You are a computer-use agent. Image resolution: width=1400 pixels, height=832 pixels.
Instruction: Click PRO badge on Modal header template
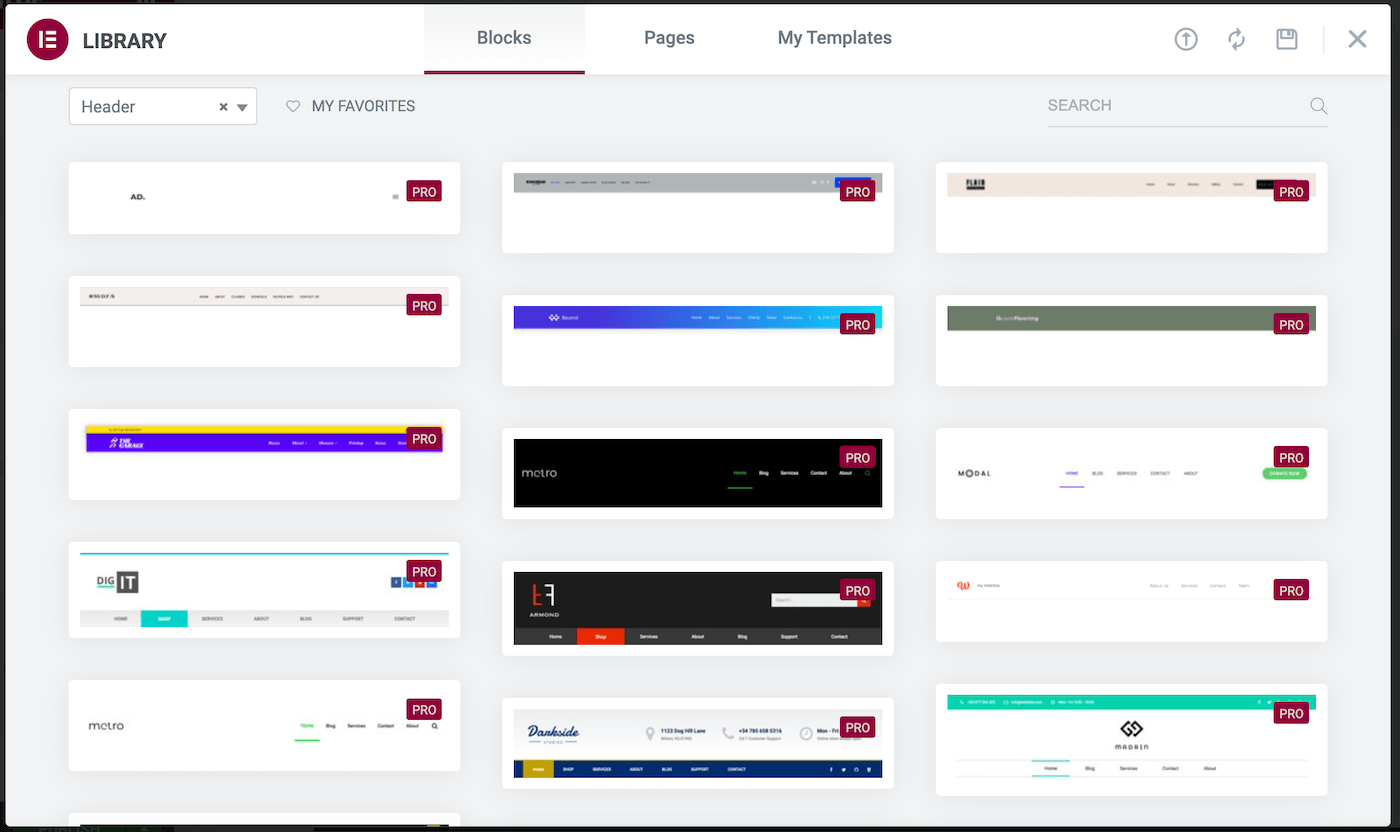click(x=1291, y=458)
